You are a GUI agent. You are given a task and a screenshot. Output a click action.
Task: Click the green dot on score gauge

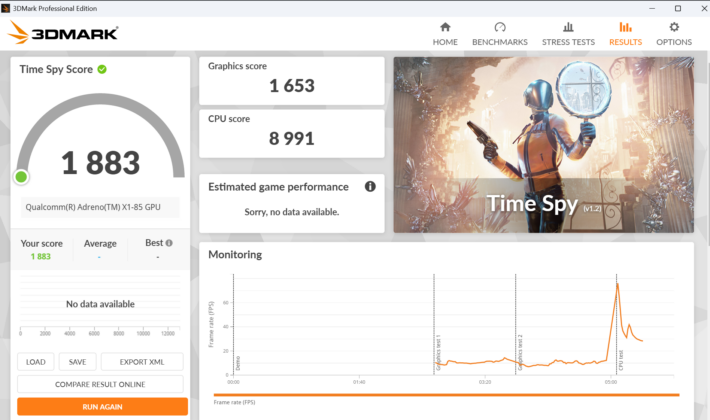coord(21,177)
